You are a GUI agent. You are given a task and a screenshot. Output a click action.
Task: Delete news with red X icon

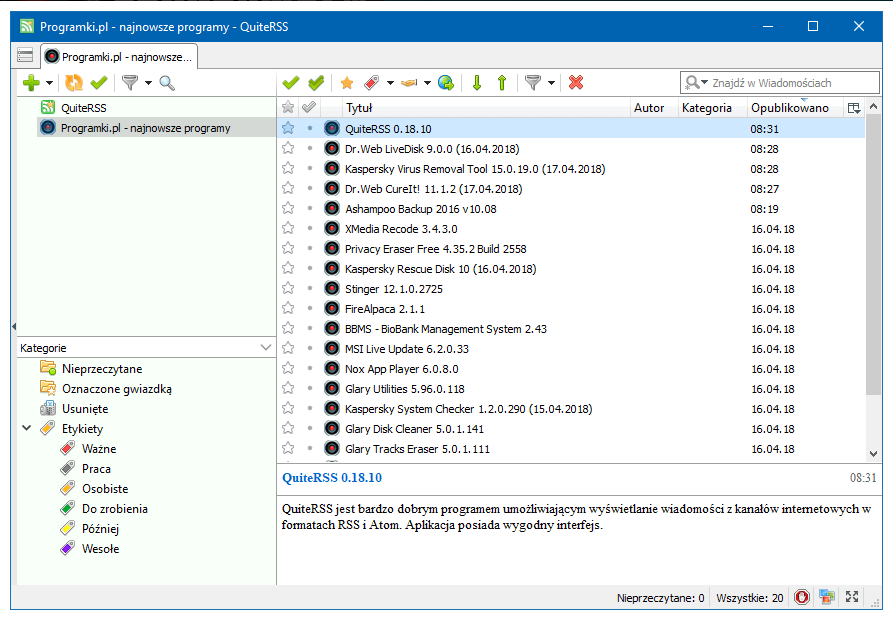pos(576,83)
